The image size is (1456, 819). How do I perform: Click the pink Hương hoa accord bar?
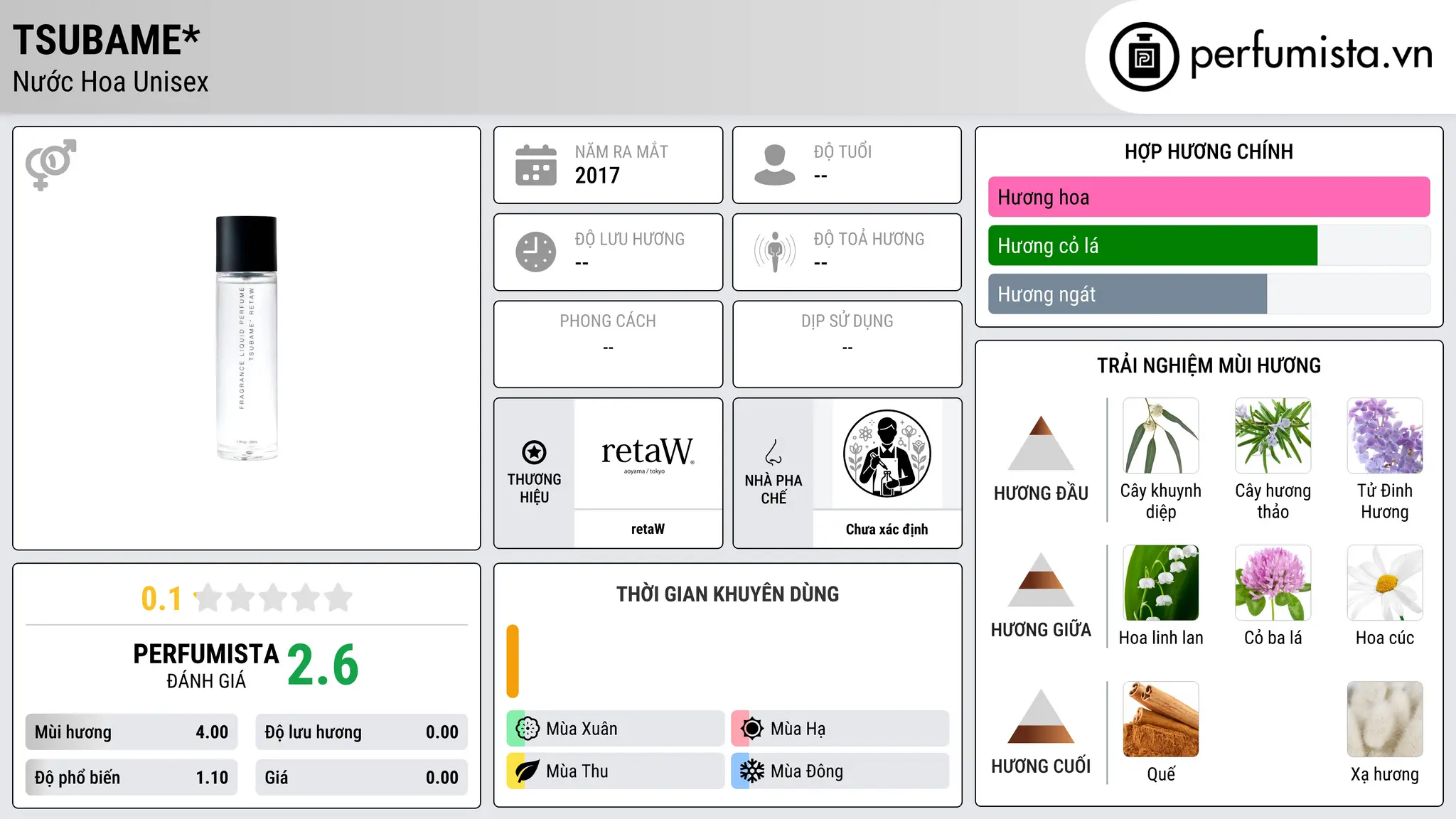(x=1209, y=197)
